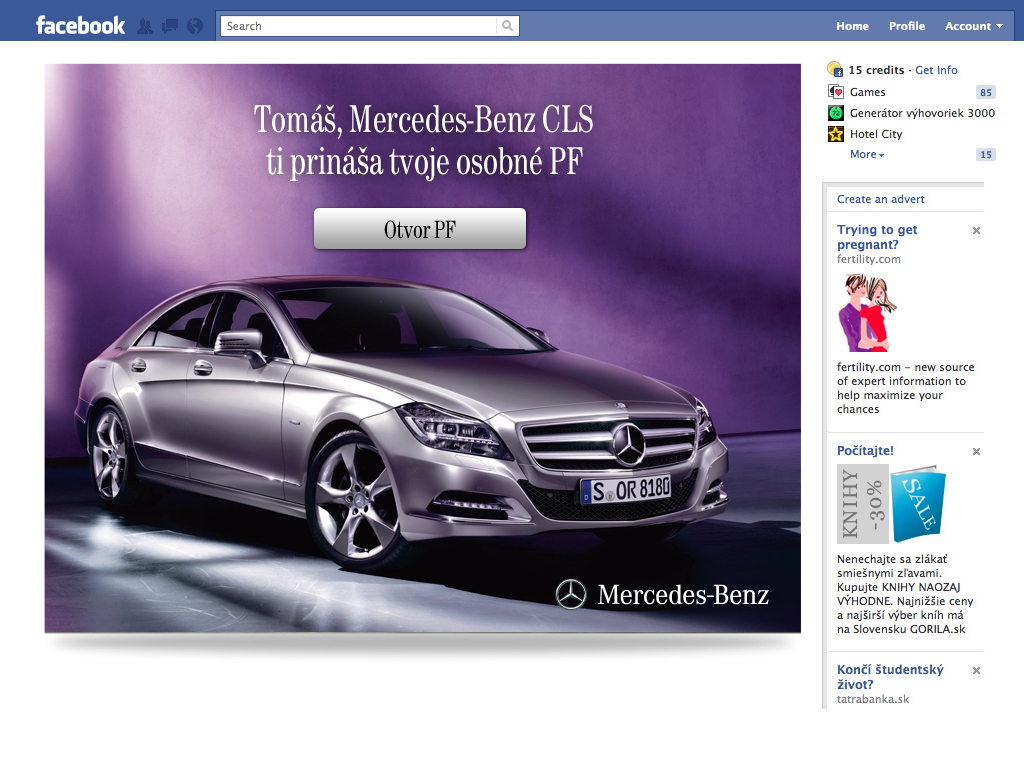Viewport: 1024px width, 768px height.
Task: Click the Mercedes-Benz logo in banner
Action: (x=662, y=594)
